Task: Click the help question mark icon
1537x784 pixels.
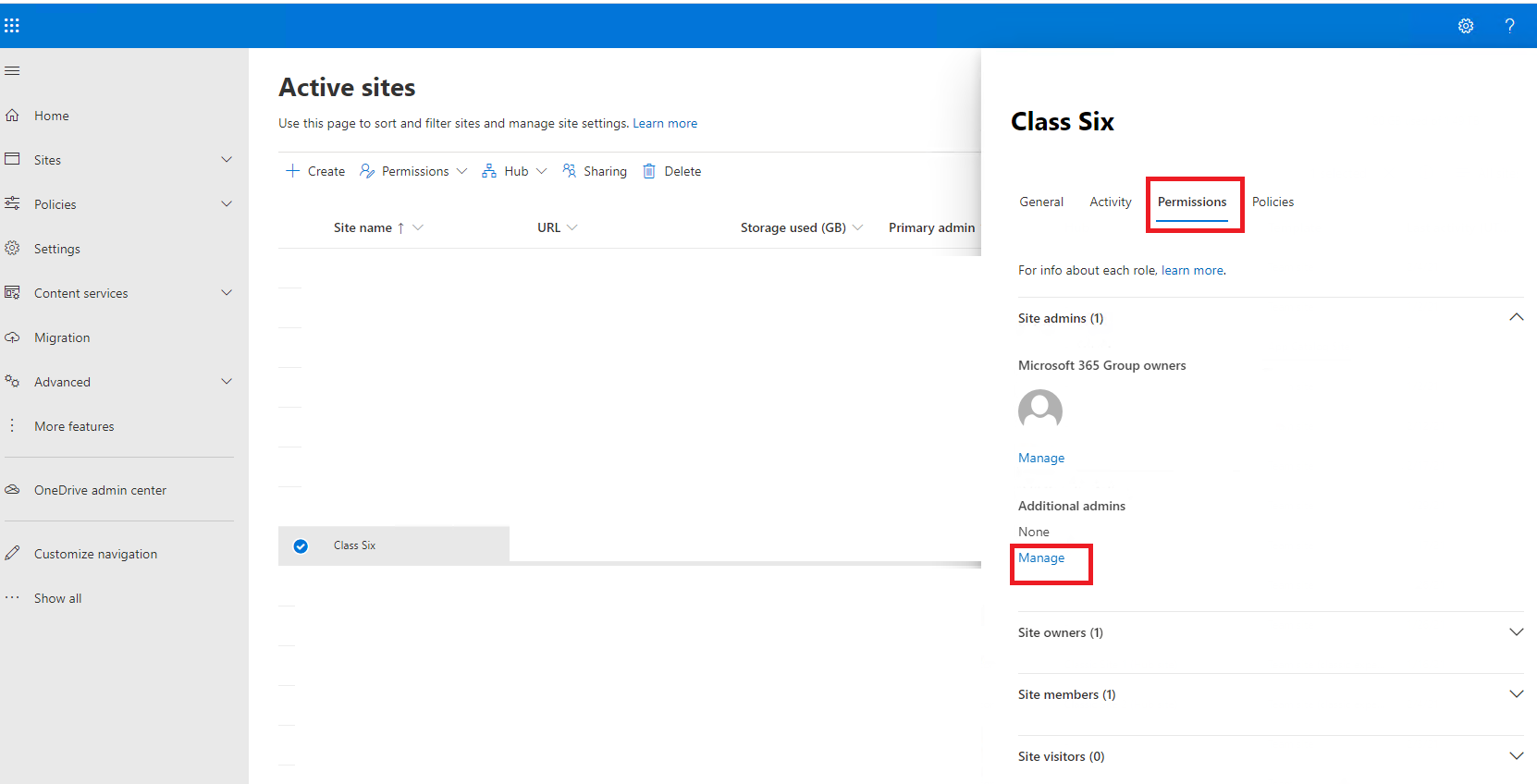Action: tap(1509, 26)
